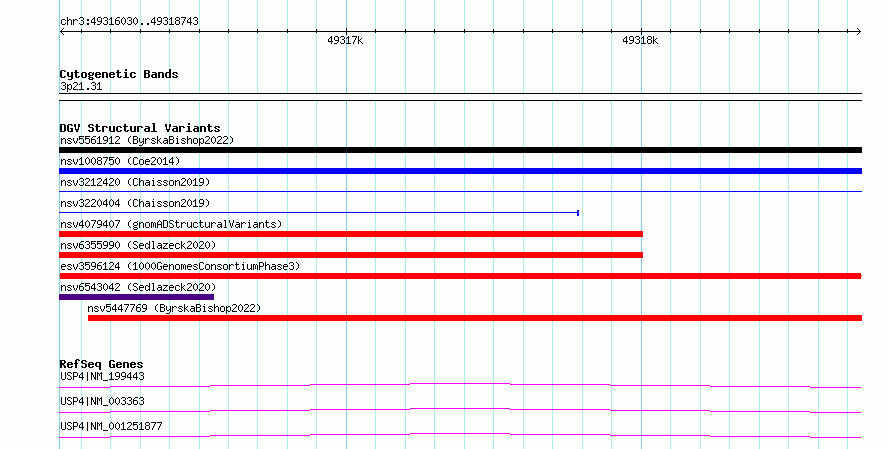Select USP4|NM_199443 transcript label
890x449 pixels.
[x=102, y=376]
